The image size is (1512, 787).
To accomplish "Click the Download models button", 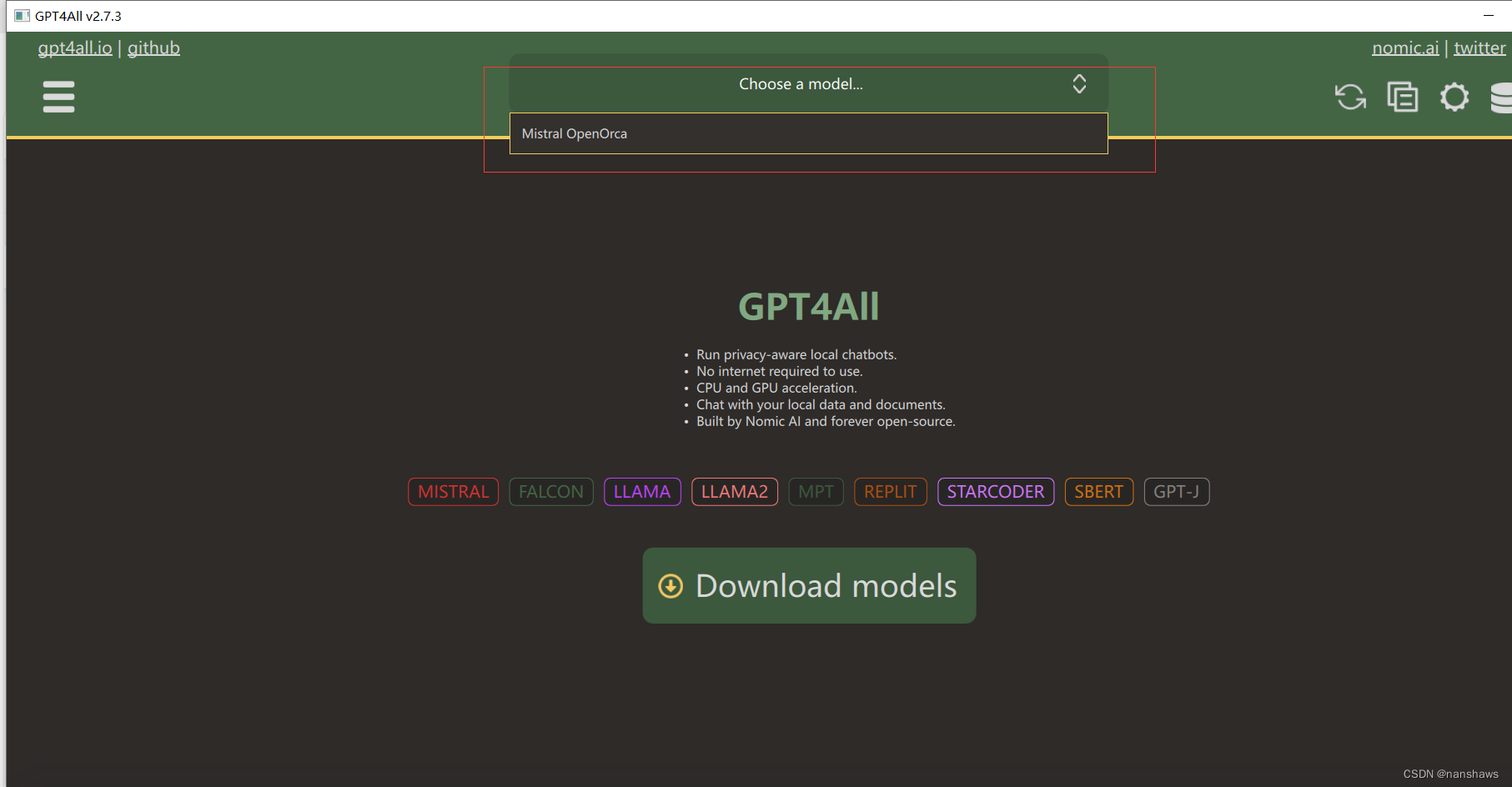I will (809, 585).
